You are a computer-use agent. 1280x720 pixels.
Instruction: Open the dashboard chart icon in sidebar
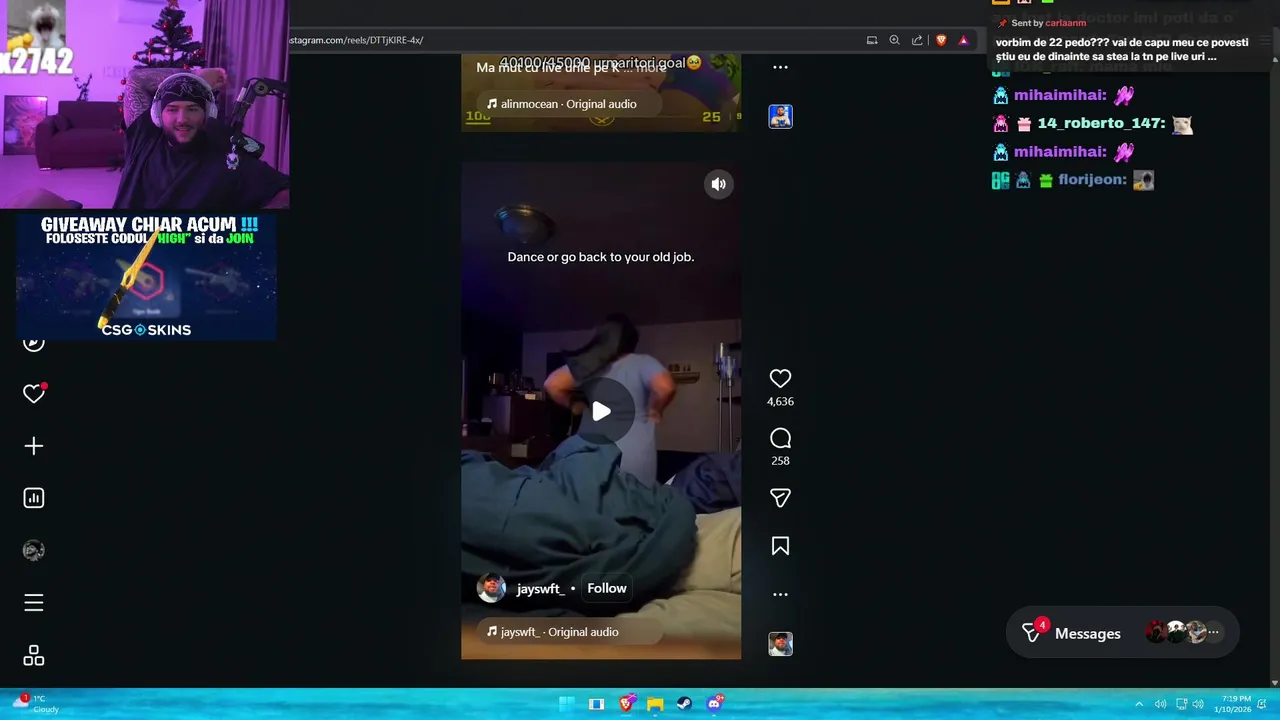tap(34, 498)
